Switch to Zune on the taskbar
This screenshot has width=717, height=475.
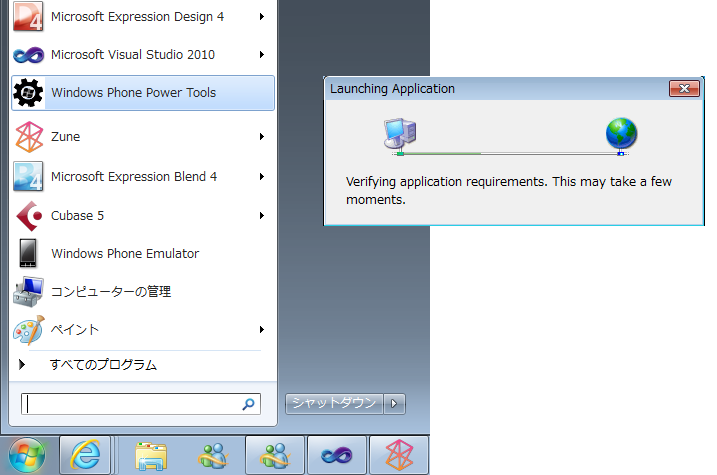[399, 455]
